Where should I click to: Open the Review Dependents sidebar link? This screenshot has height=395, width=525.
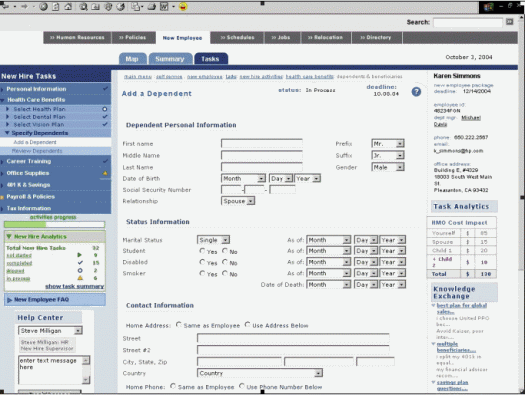[37, 151]
